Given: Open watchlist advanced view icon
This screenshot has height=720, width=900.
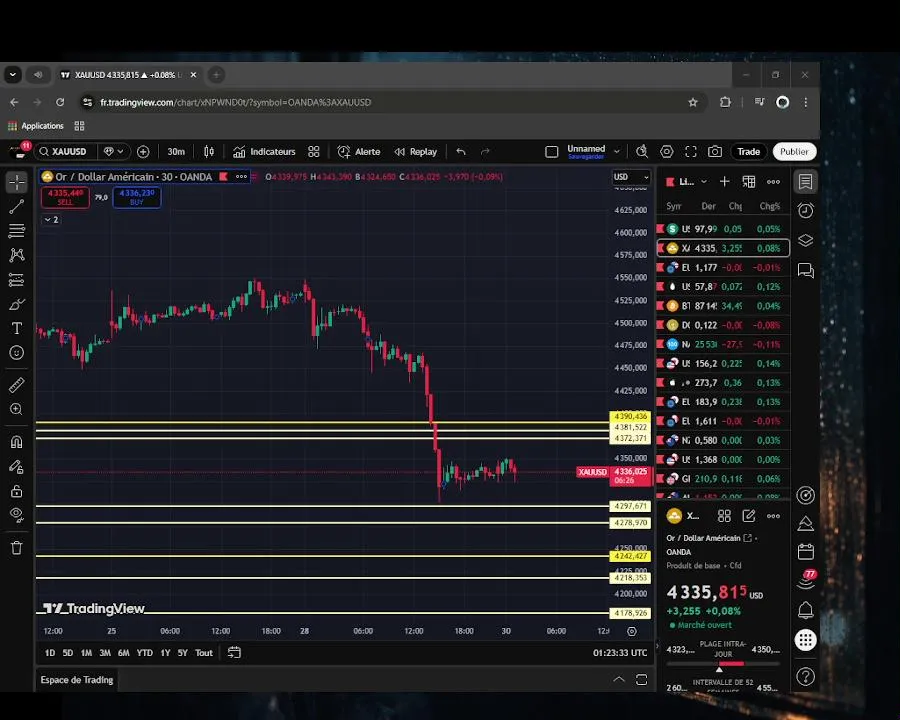Looking at the screenshot, I should (749, 181).
